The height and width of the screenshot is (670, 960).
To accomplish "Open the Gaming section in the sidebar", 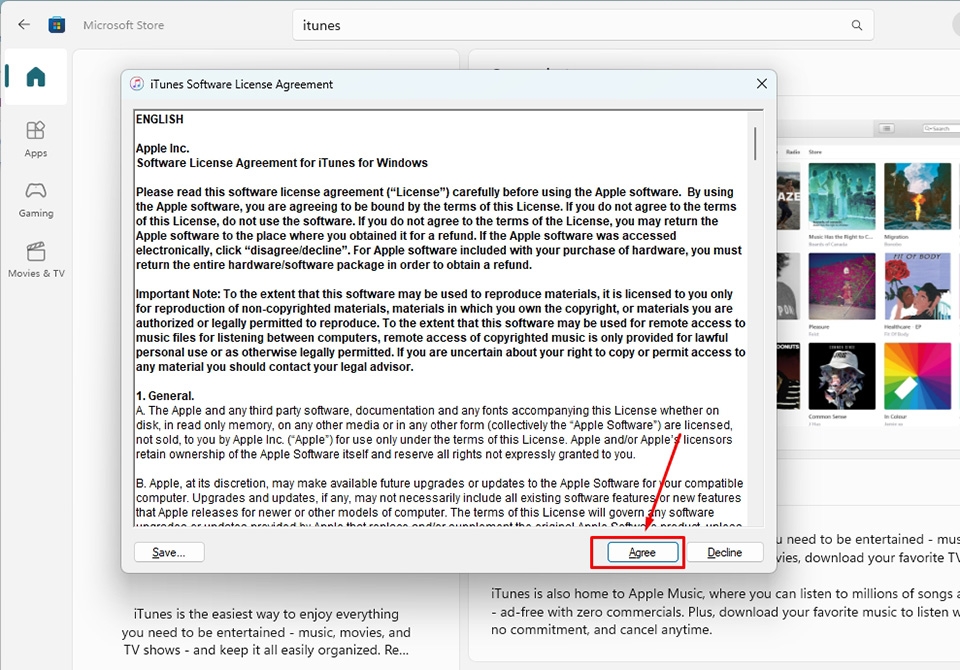I will pyautogui.click(x=36, y=200).
